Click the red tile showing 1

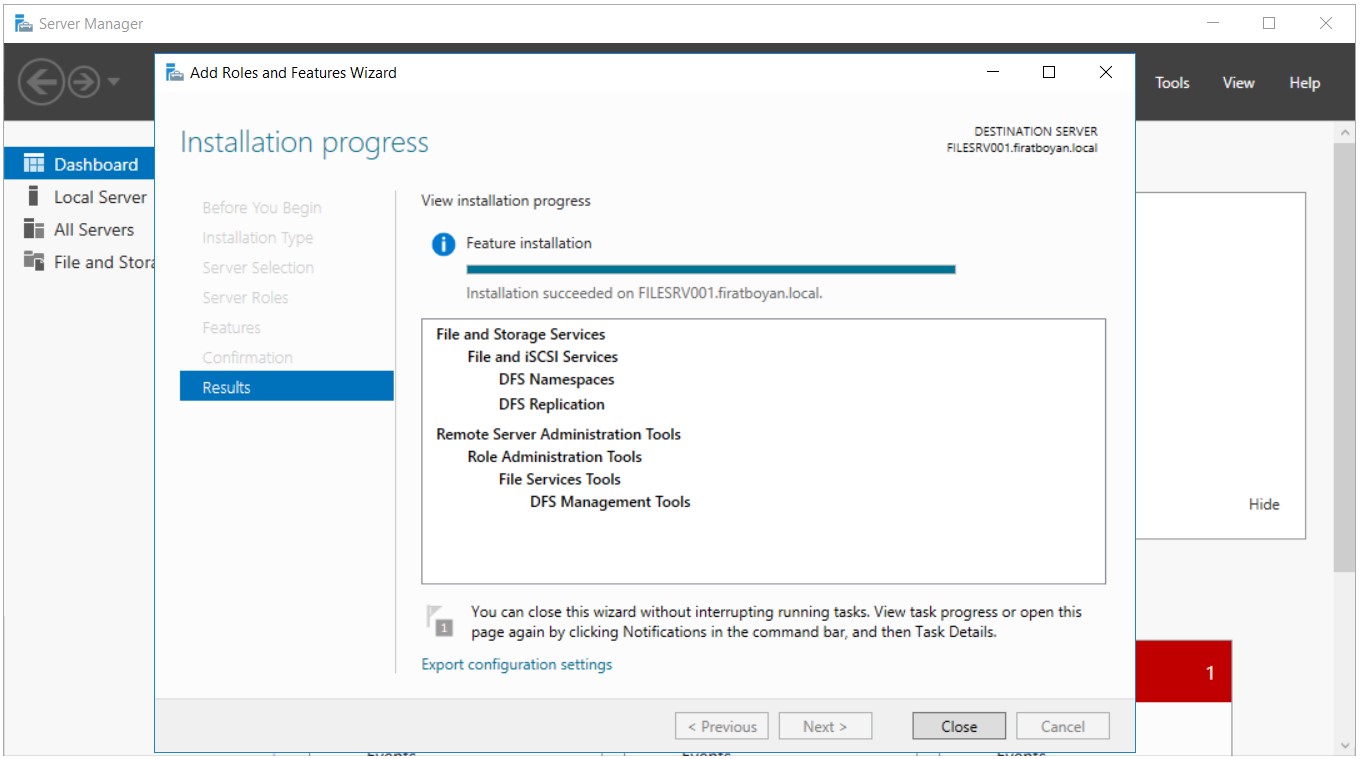pyautogui.click(x=1184, y=671)
